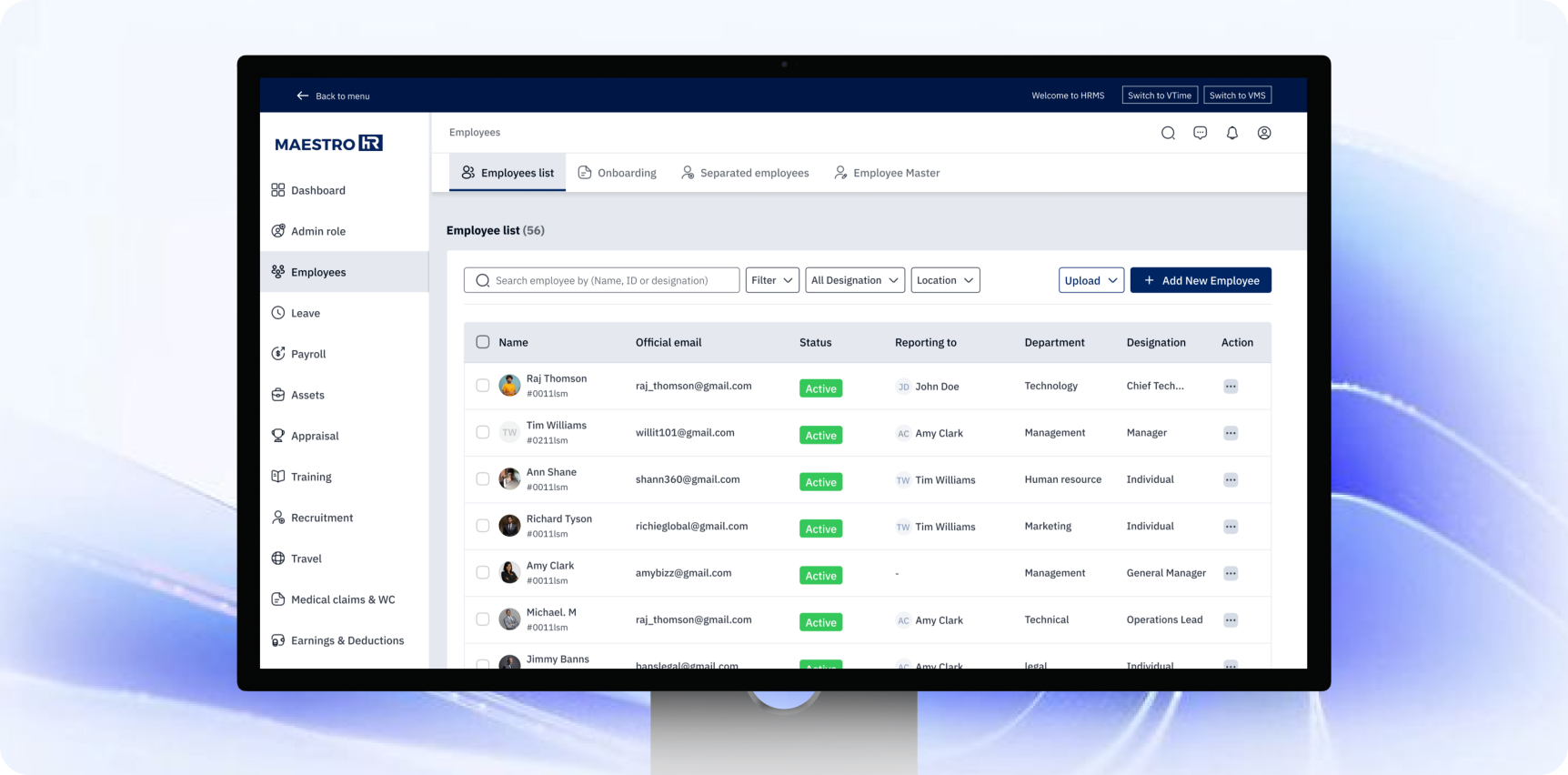Click the Leave clock icon
The image size is (1568, 775).
click(x=278, y=313)
